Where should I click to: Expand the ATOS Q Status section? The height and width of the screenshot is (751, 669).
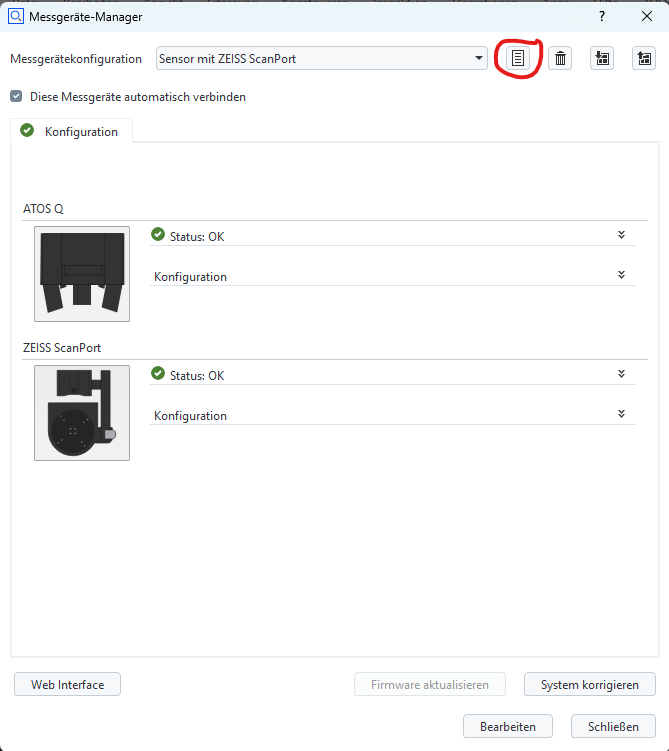pos(621,235)
